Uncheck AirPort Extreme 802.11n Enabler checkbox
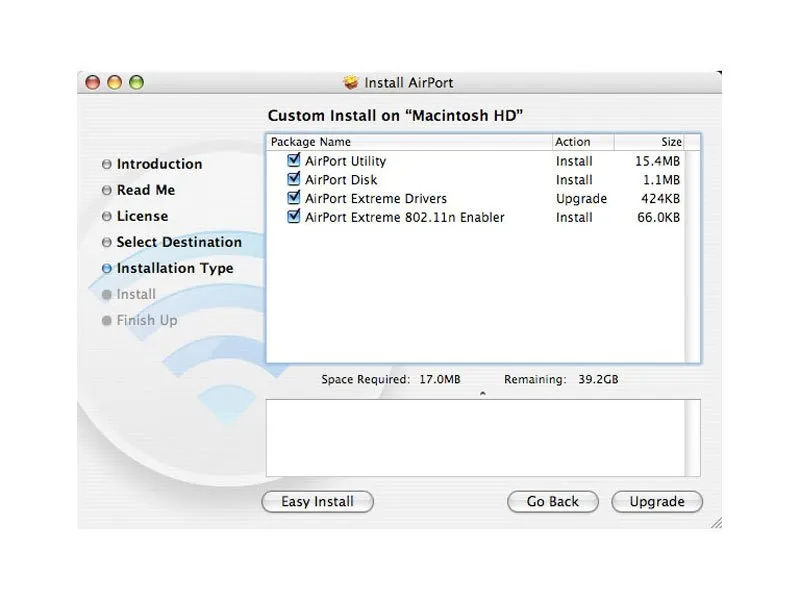The width and height of the screenshot is (800, 600). tap(294, 216)
